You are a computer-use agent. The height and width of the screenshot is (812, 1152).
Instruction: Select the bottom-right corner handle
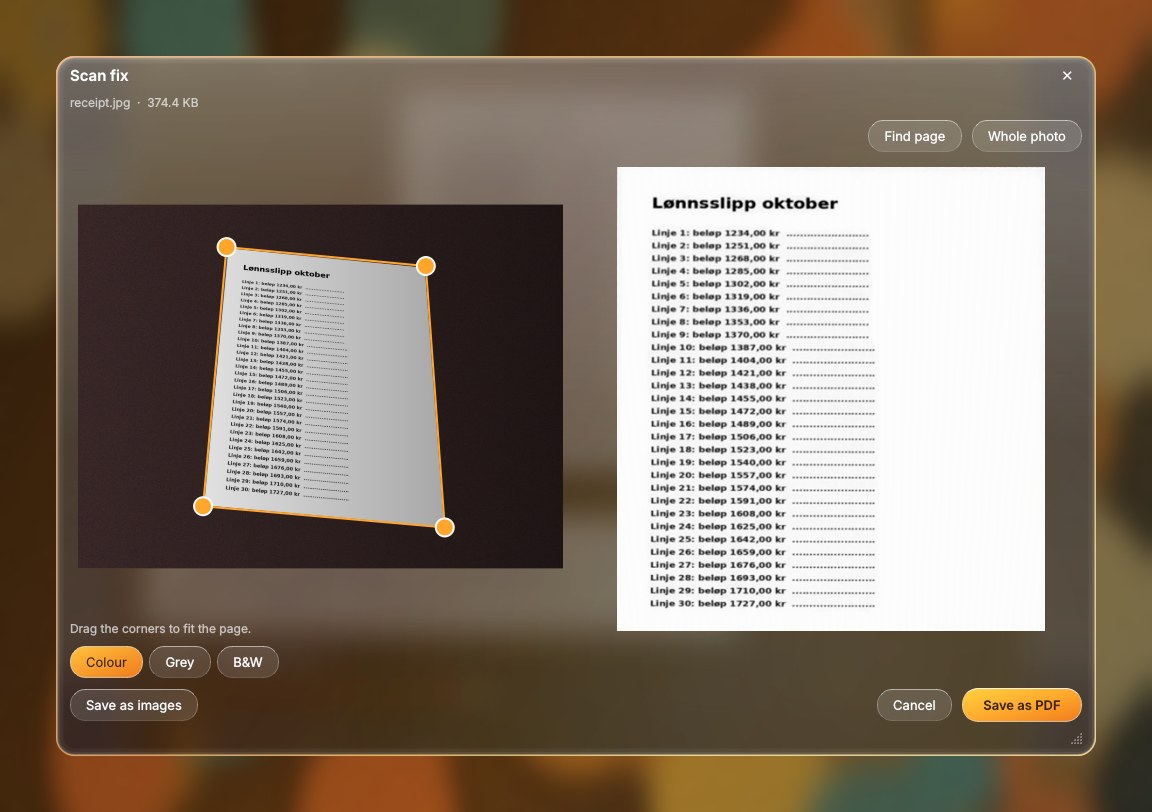(x=444, y=527)
